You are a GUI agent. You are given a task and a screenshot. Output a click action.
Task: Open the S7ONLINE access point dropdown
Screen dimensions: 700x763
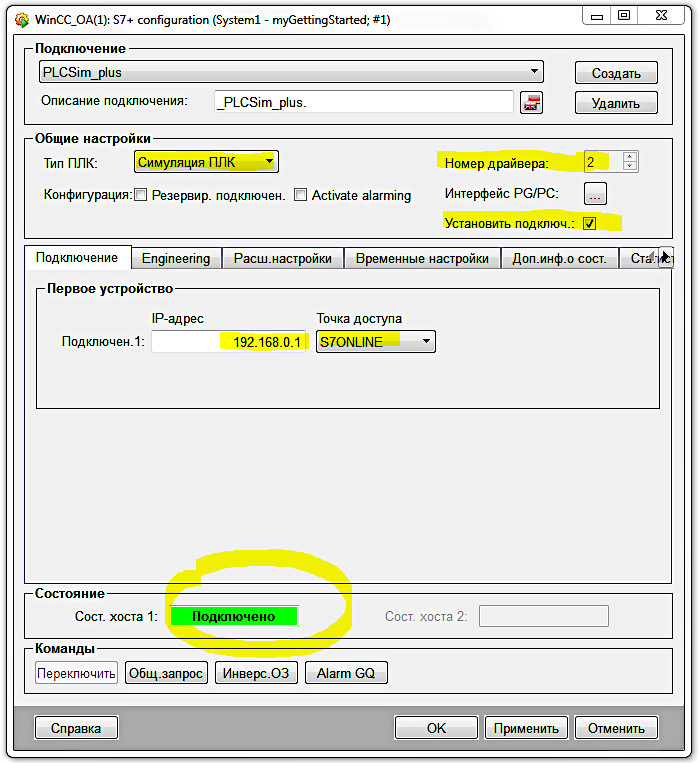(376, 342)
